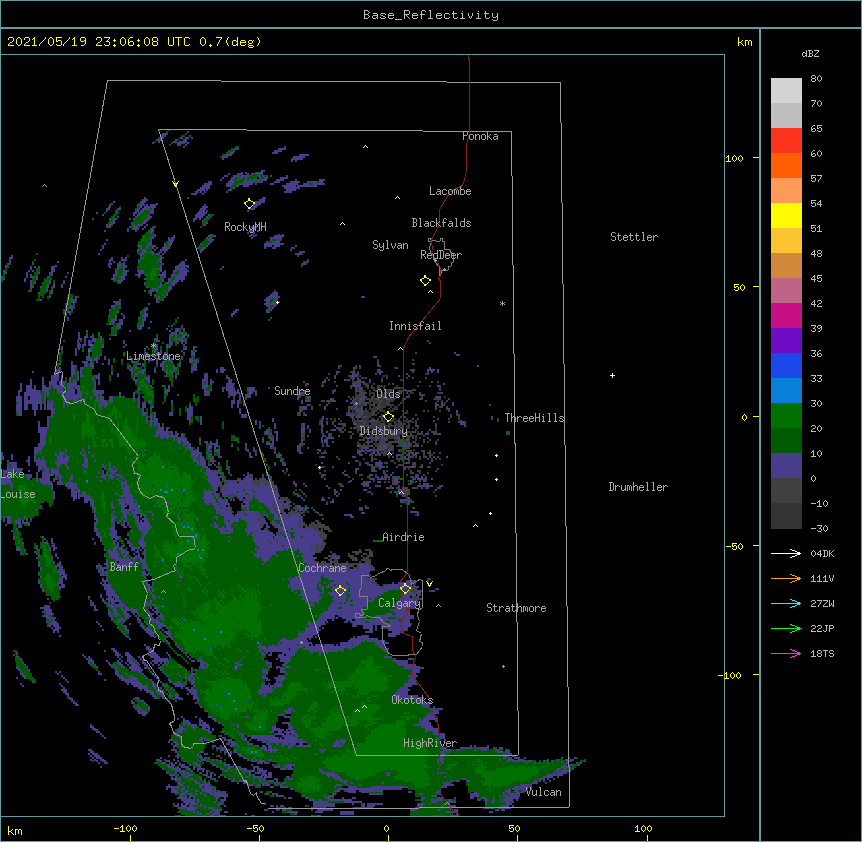The height and width of the screenshot is (842, 862).
Task: Click the RockyMH label
Action: click(245, 227)
